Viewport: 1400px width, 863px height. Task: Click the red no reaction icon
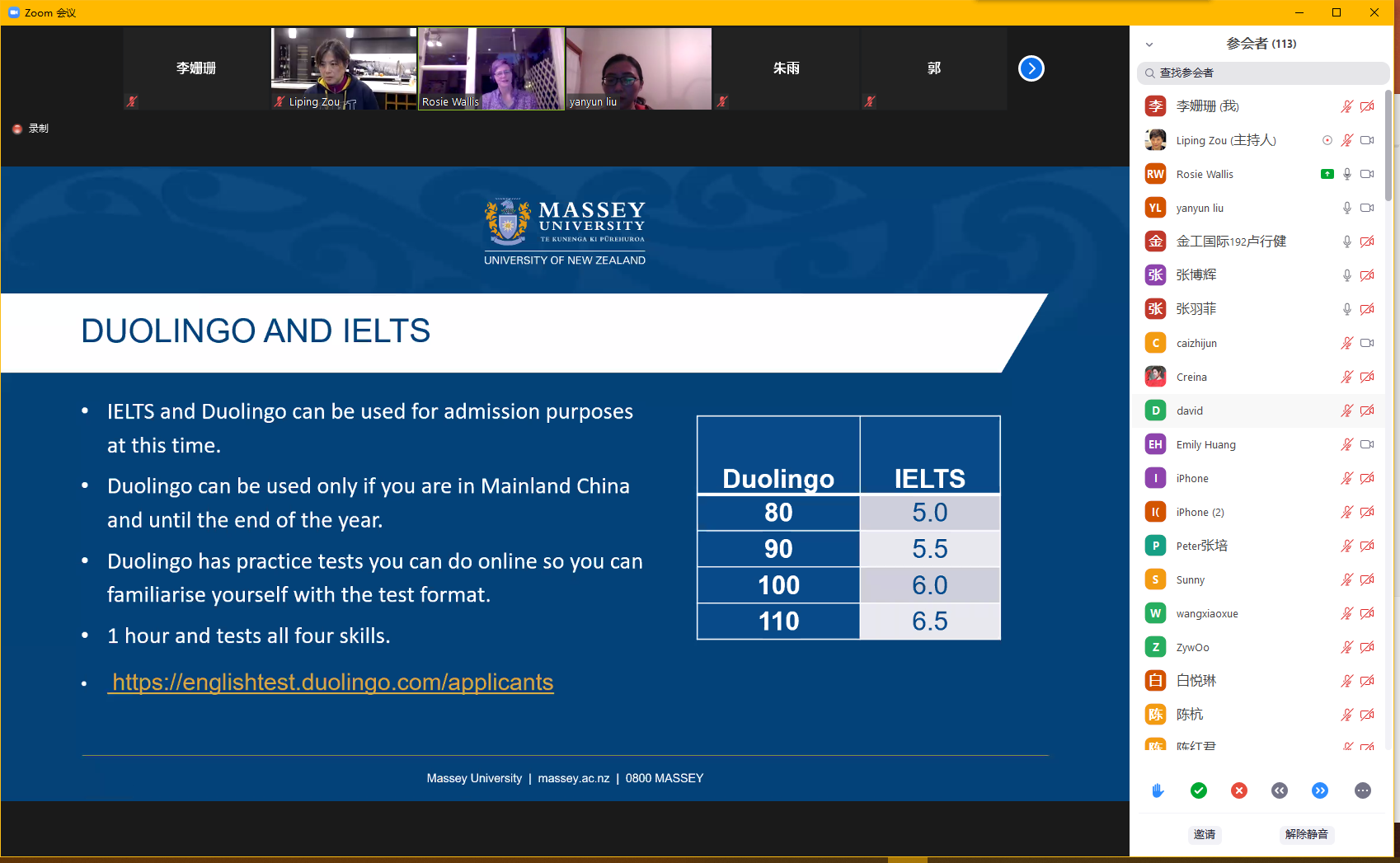(1239, 790)
